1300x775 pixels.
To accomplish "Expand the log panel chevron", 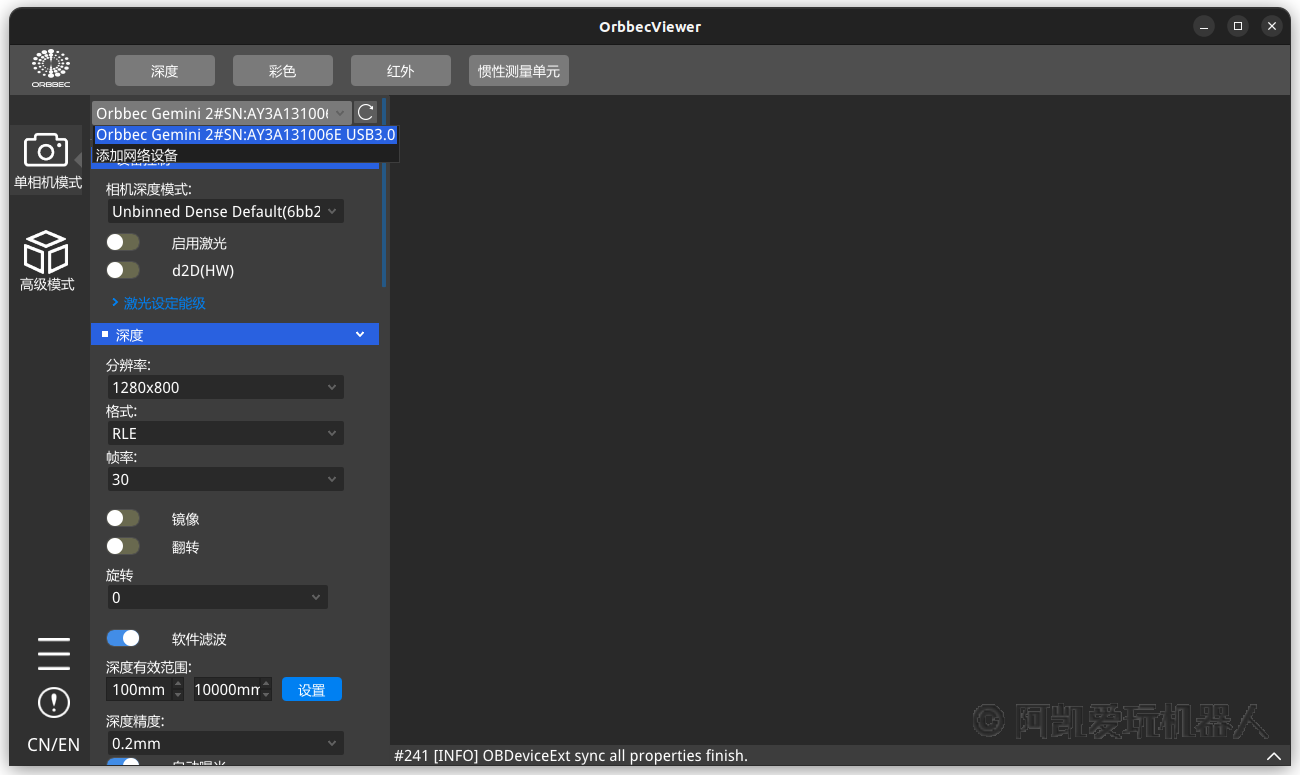I will pyautogui.click(x=1273, y=756).
